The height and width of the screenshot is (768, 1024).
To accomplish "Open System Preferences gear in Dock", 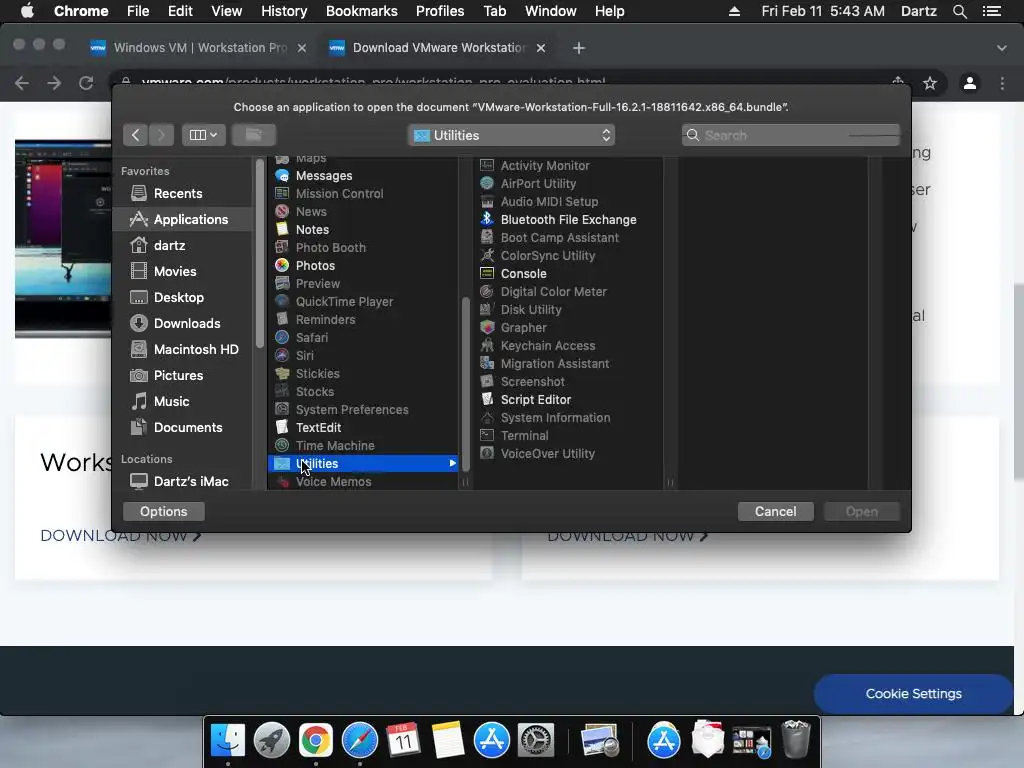I will coord(536,741).
